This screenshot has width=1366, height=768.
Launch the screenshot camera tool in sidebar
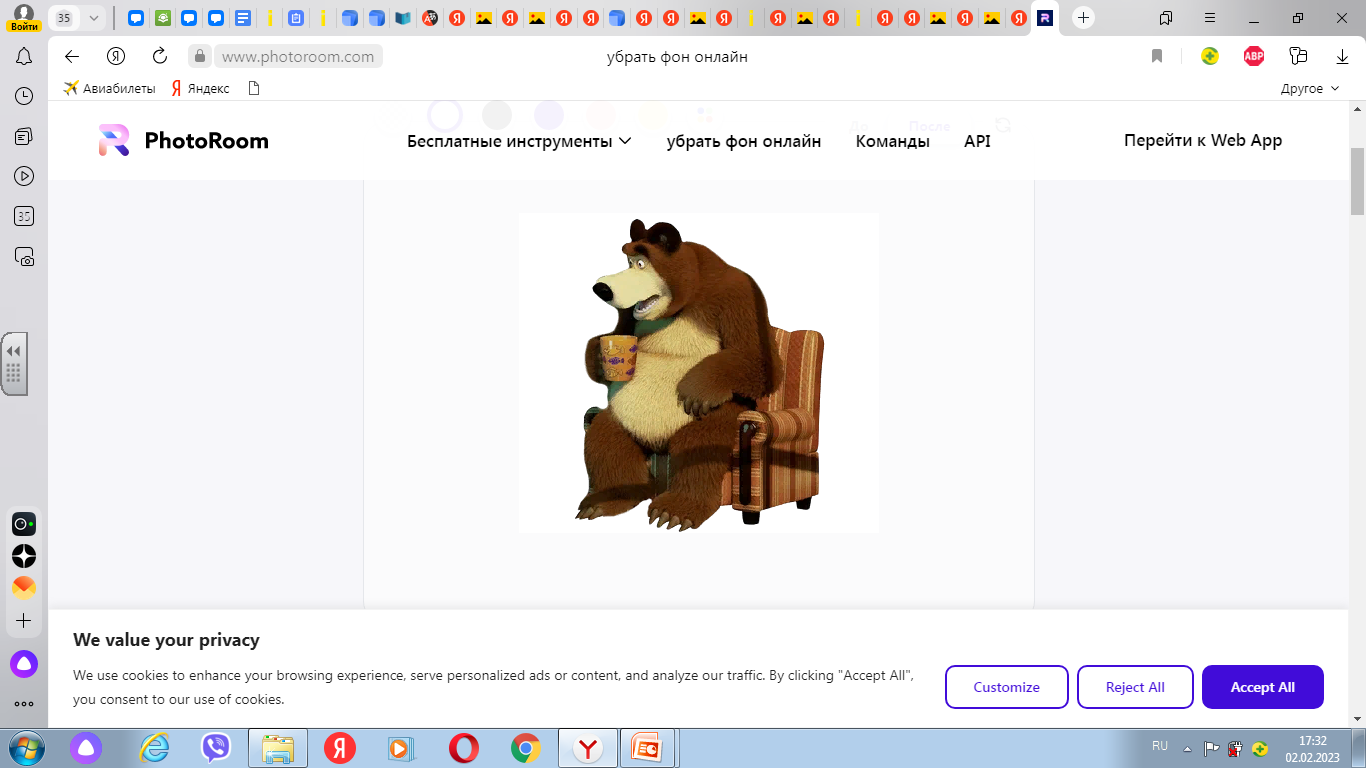click(24, 257)
